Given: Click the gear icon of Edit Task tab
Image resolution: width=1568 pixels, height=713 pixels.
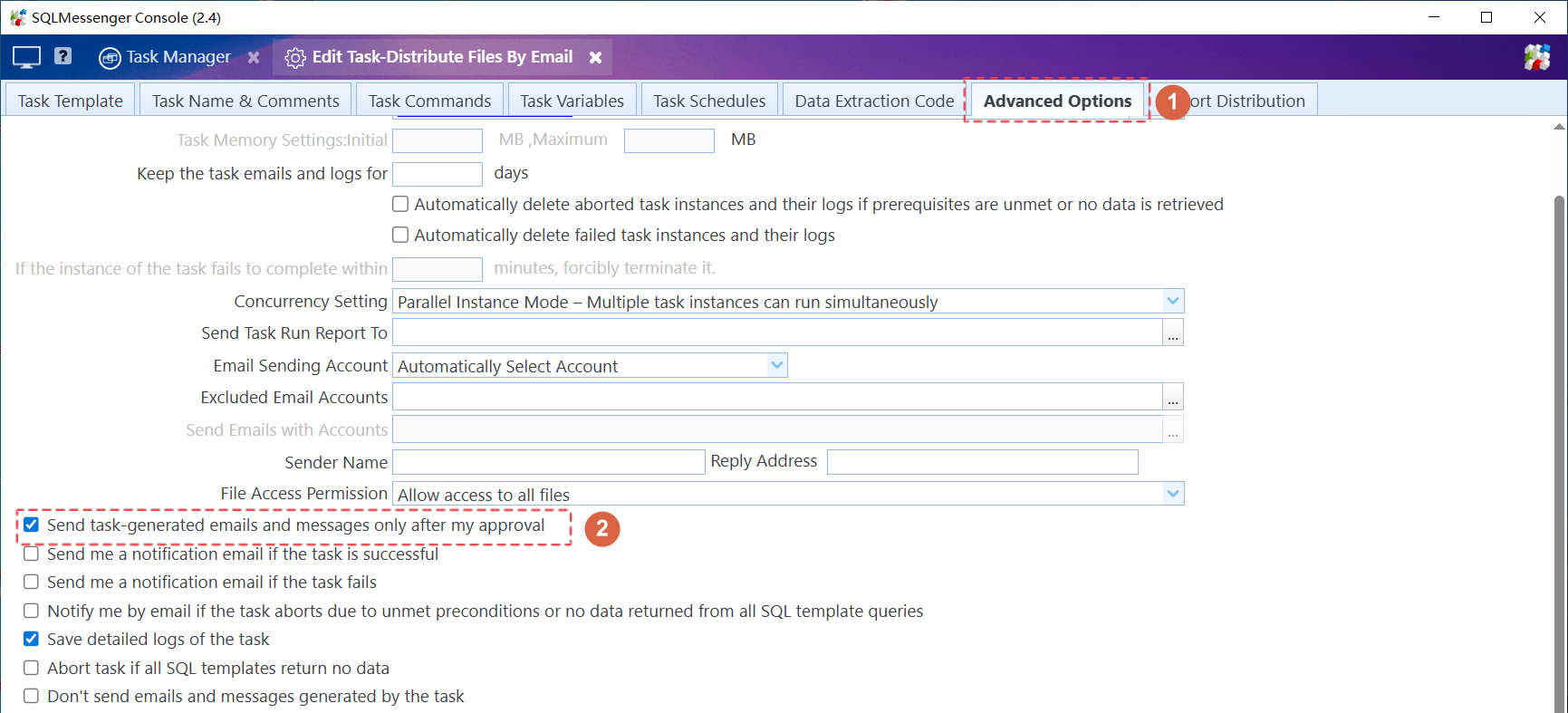Looking at the screenshot, I should [295, 58].
